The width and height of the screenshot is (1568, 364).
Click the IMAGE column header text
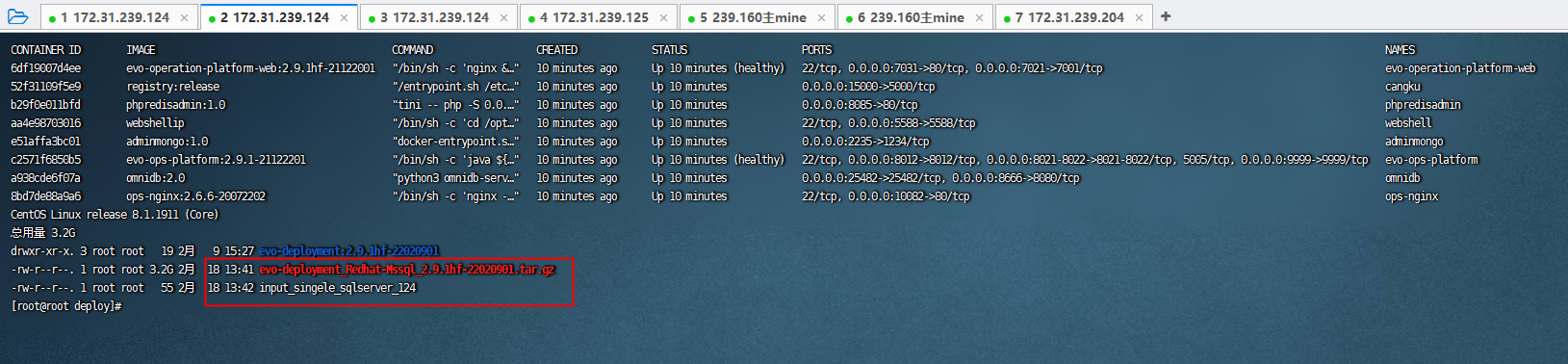pyautogui.click(x=141, y=50)
